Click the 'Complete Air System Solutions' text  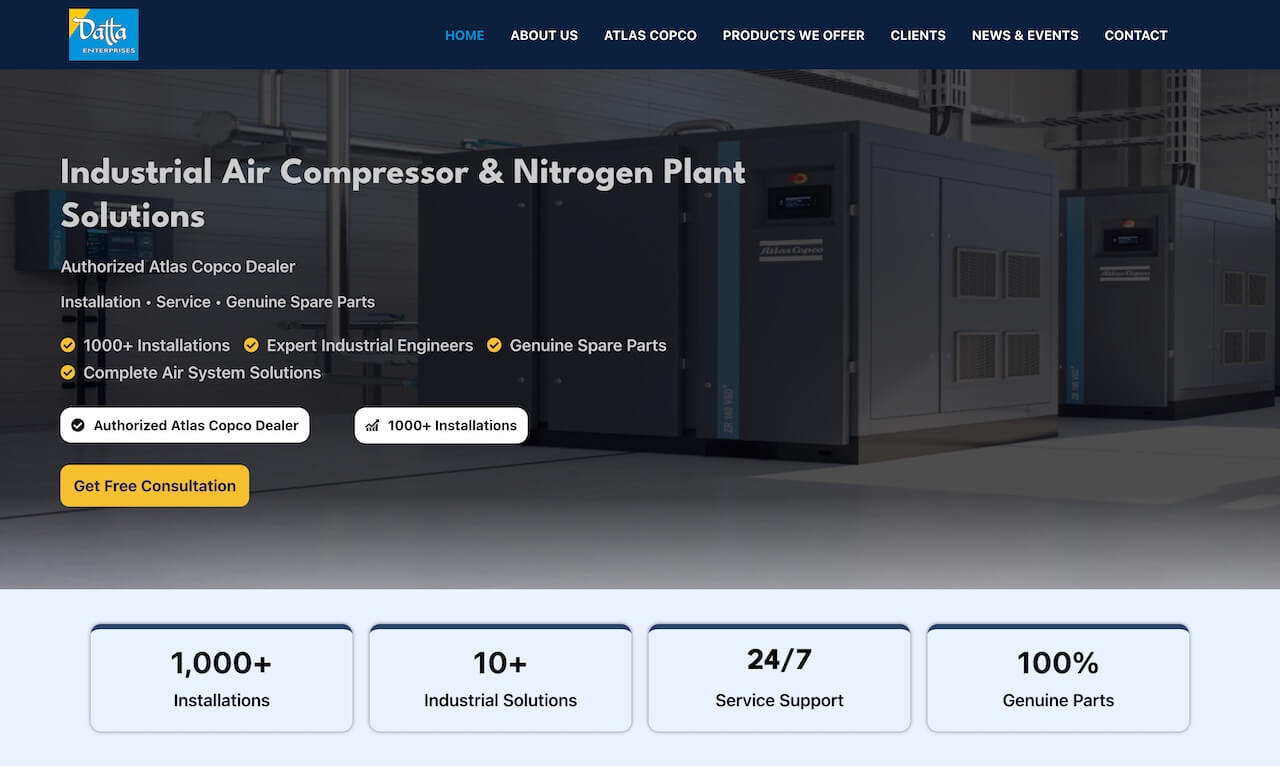tap(202, 372)
